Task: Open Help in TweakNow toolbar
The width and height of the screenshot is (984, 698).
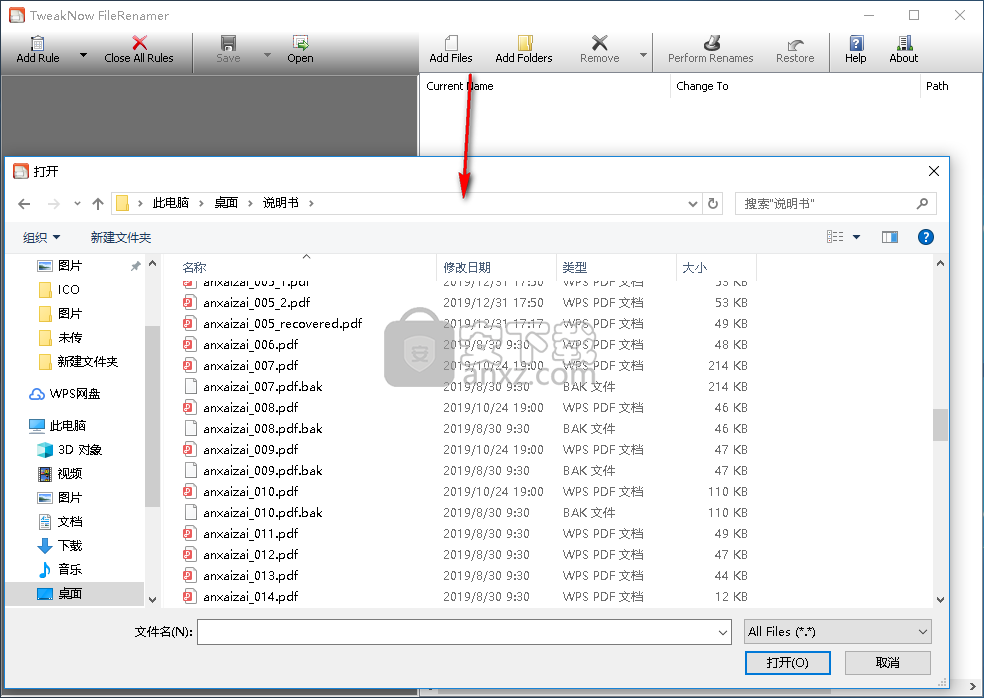Action: [855, 50]
